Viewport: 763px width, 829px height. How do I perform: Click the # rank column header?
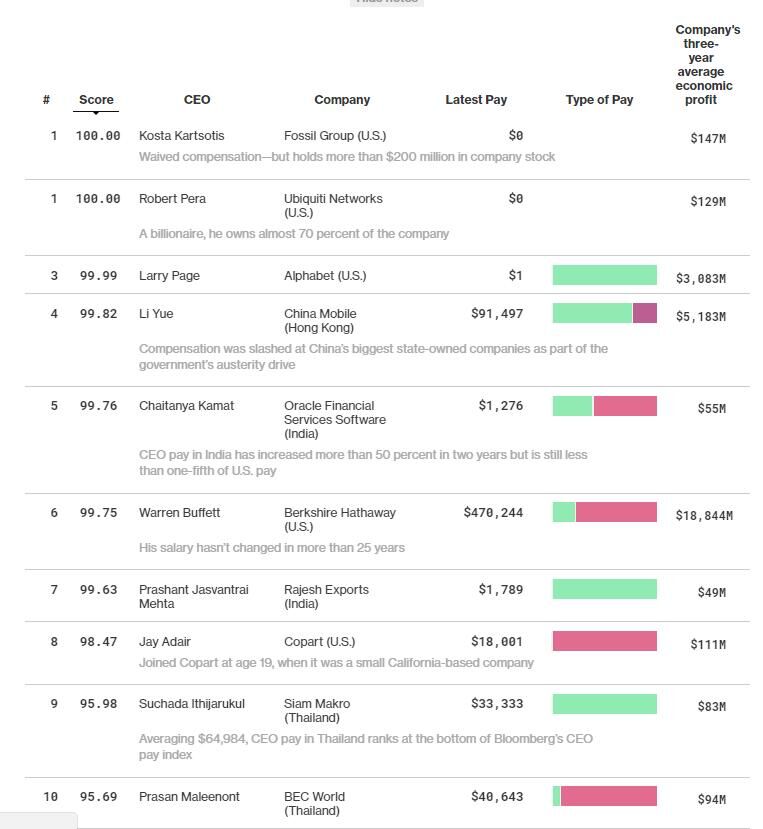47,100
